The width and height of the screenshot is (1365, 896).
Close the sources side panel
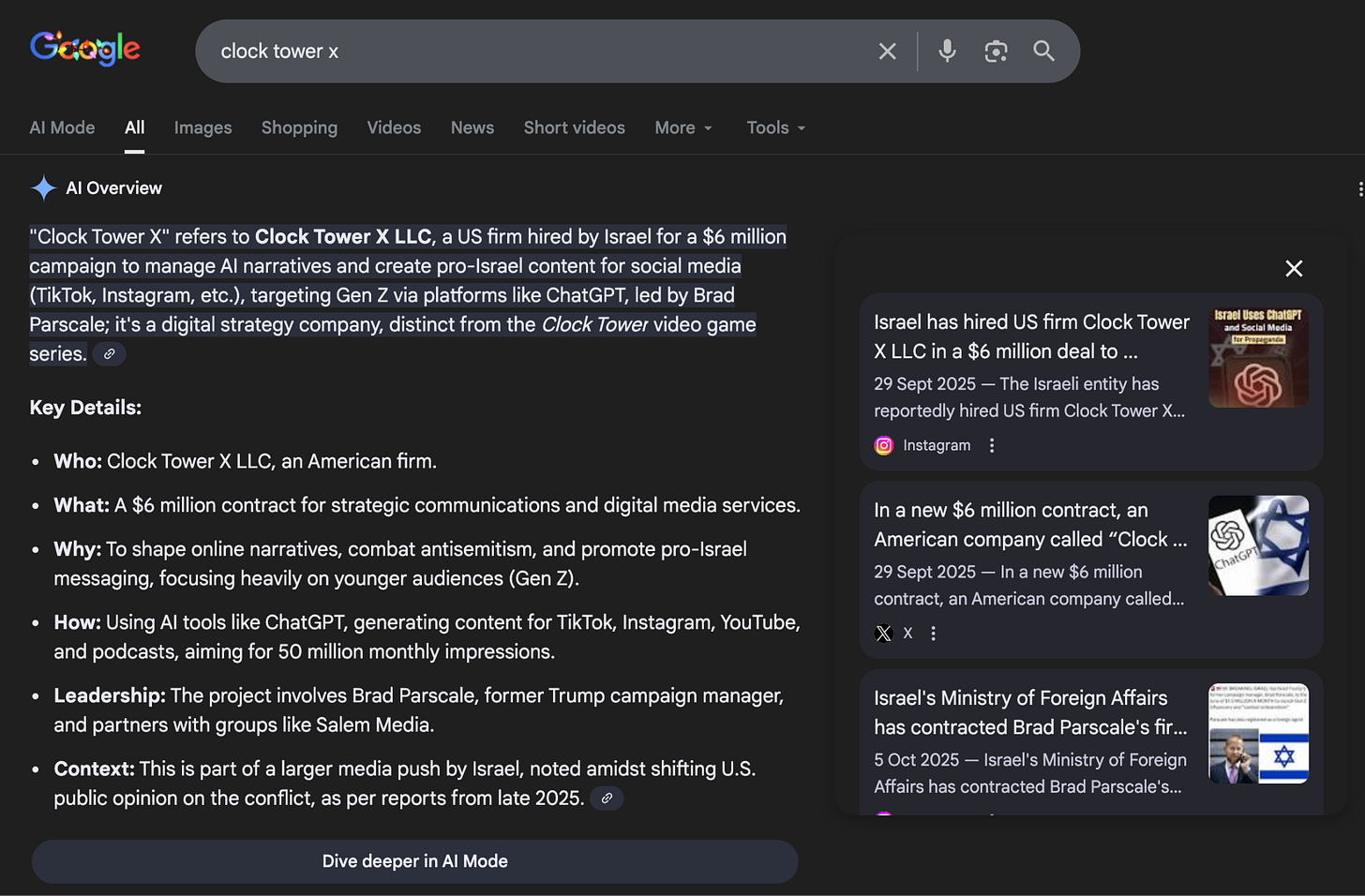[x=1294, y=269]
